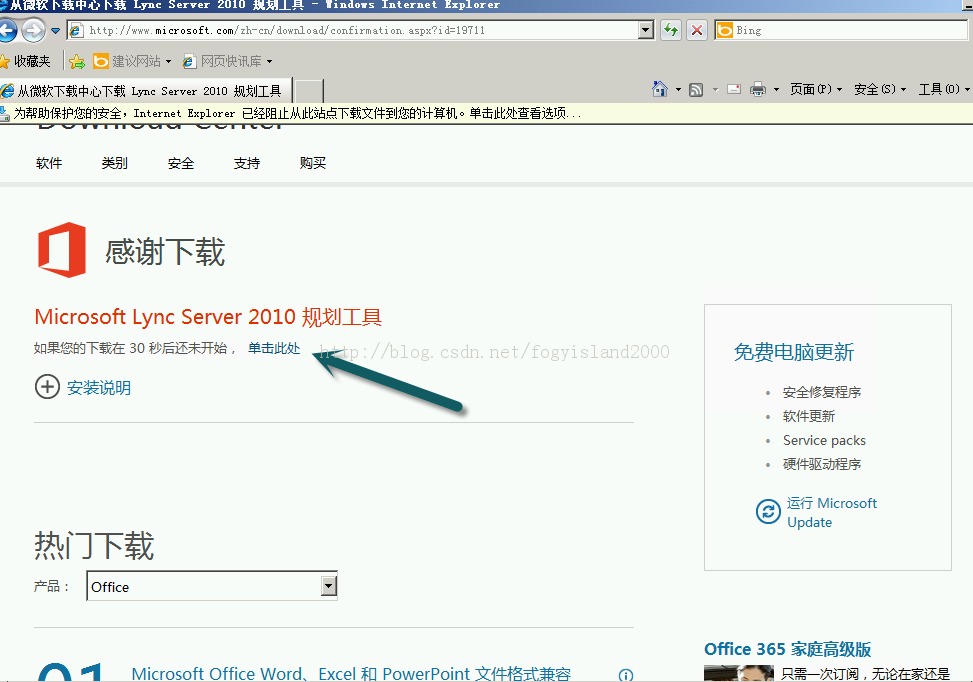Click the RSS feeds icon
Viewport: 973px width, 682px height.
click(696, 89)
